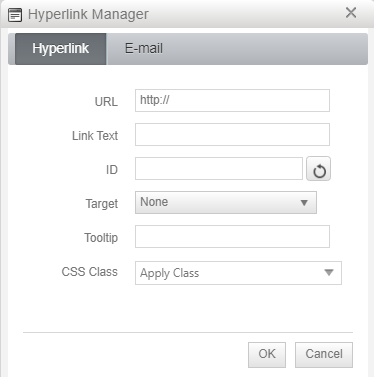Viewport: 374px width, 377px height.
Task: Confirm with the OK button
Action: (267, 355)
